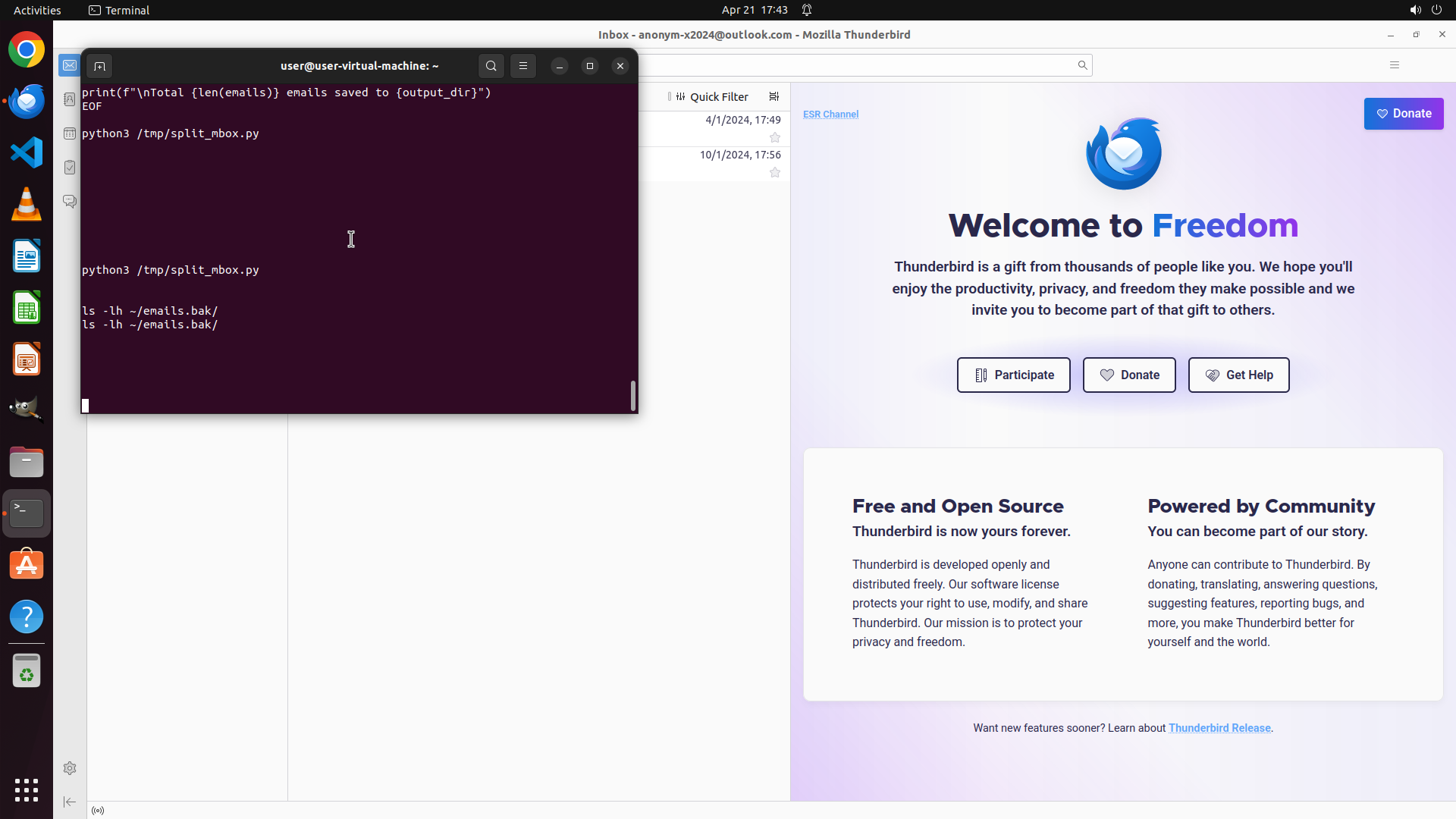This screenshot has width=1456, height=819.
Task: Click the terminal search icon
Action: [x=491, y=67]
